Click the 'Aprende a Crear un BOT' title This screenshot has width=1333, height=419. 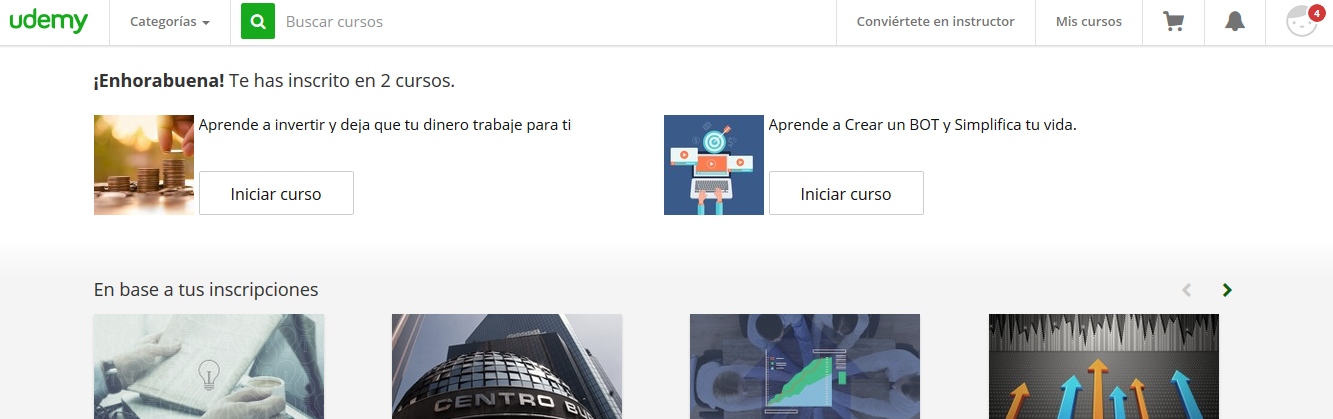coord(922,125)
